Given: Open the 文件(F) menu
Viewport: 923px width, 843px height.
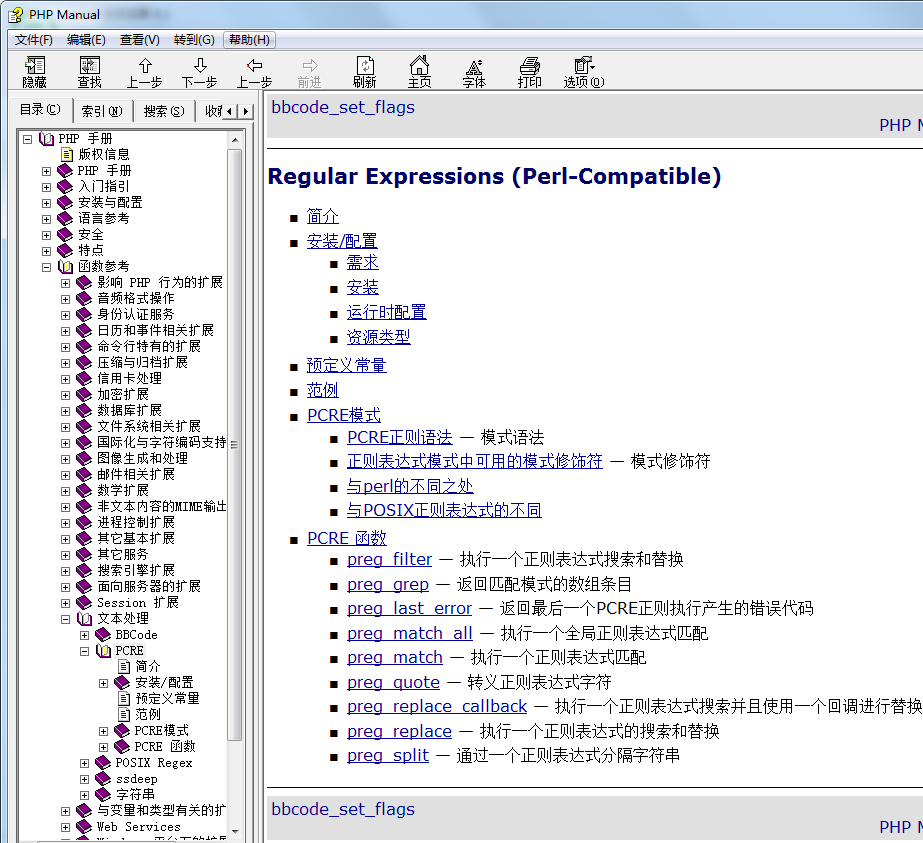Looking at the screenshot, I should (34, 39).
